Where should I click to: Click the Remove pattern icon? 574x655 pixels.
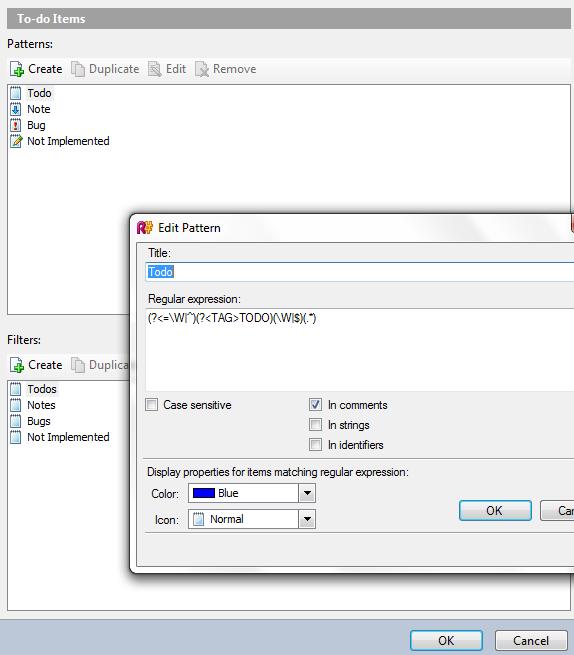[202, 69]
